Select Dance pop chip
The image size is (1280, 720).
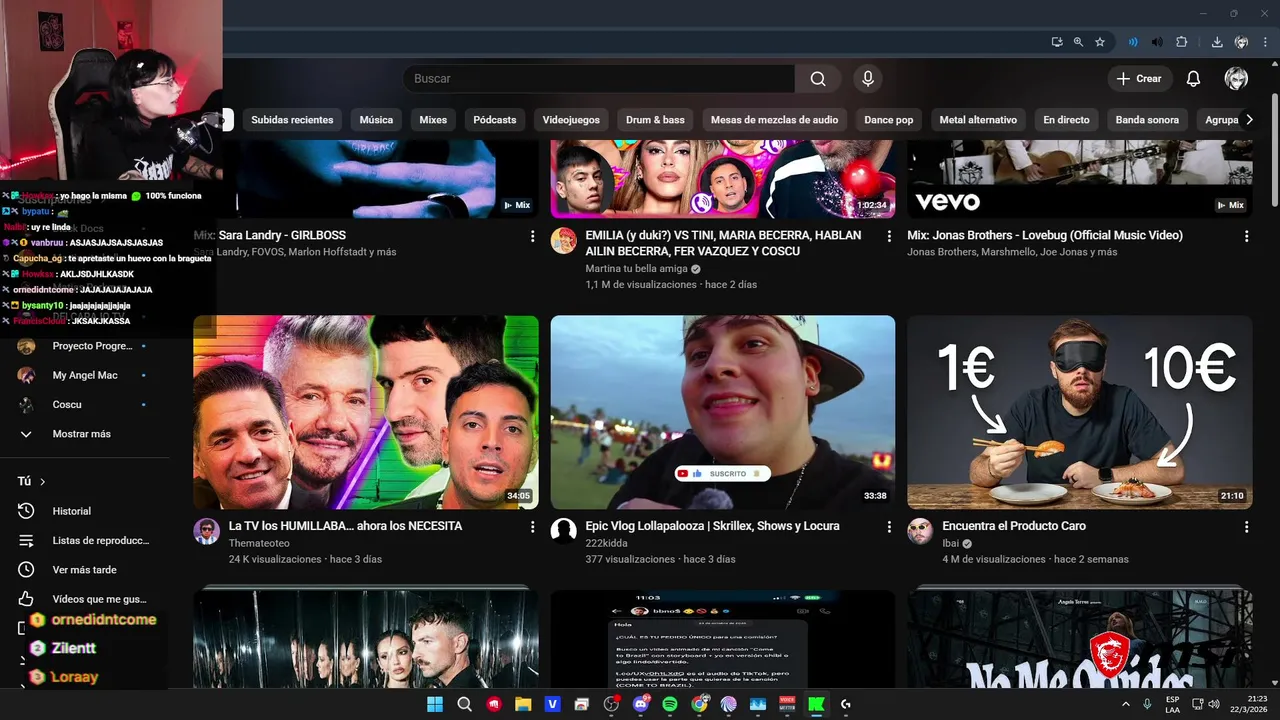pyautogui.click(x=889, y=120)
